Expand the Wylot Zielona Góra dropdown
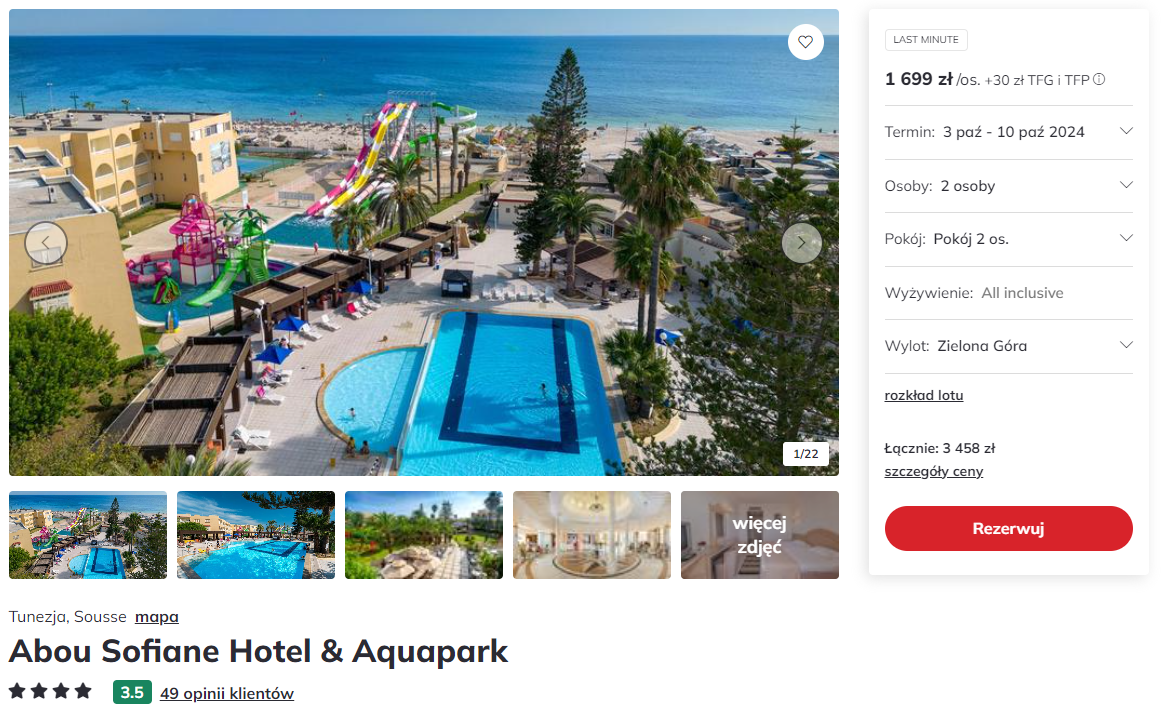 click(x=1008, y=346)
